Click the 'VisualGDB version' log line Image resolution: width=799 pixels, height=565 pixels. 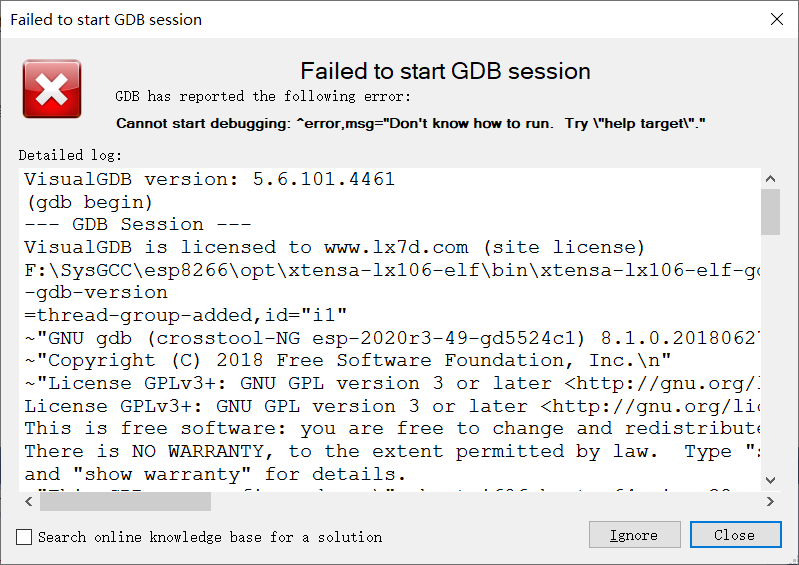click(x=209, y=180)
